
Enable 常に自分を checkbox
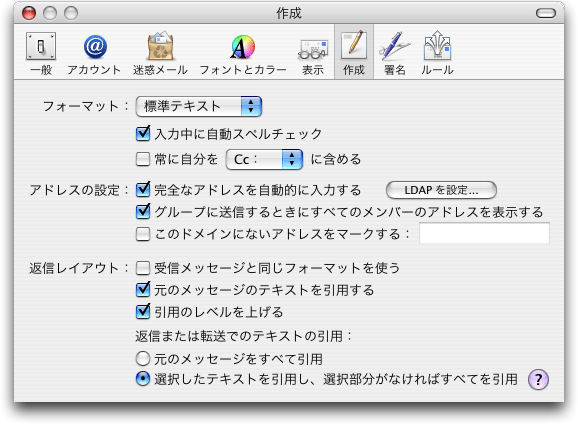143,159
